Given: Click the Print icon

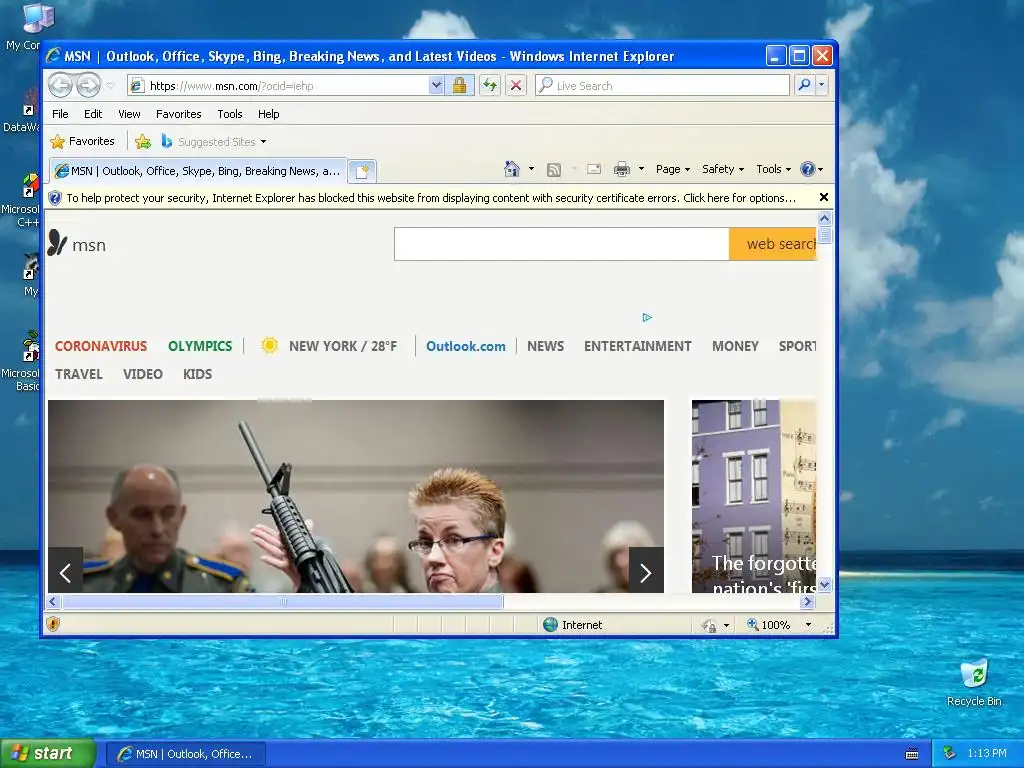Looking at the screenshot, I should click(622, 169).
